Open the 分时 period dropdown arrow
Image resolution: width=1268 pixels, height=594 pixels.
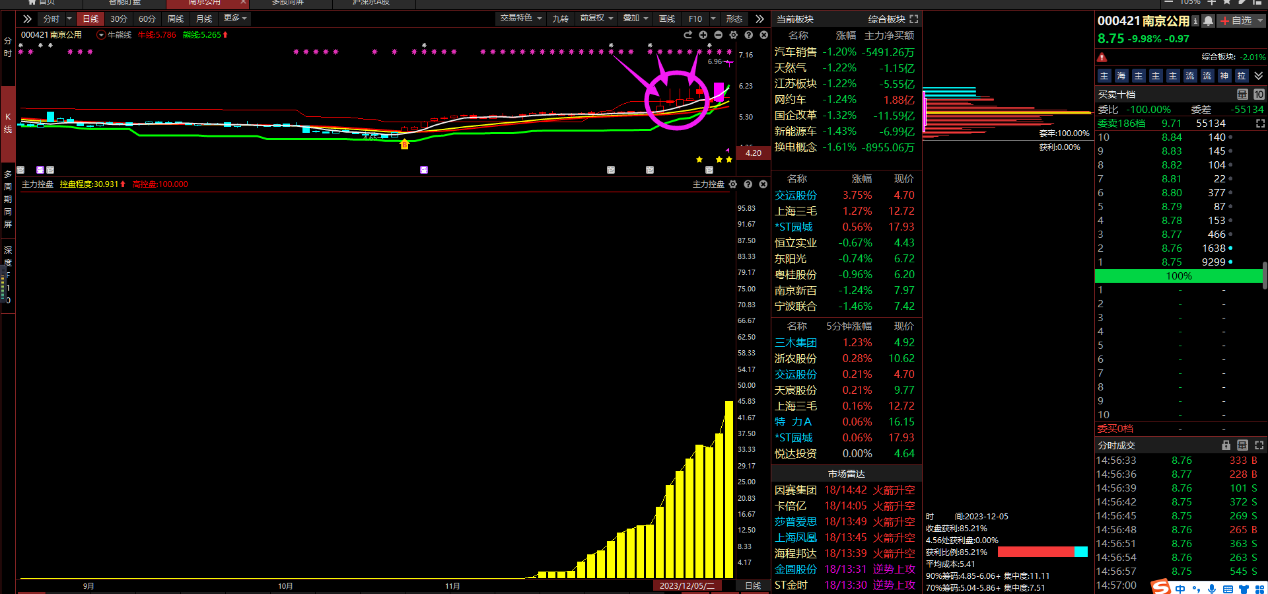[x=67, y=19]
